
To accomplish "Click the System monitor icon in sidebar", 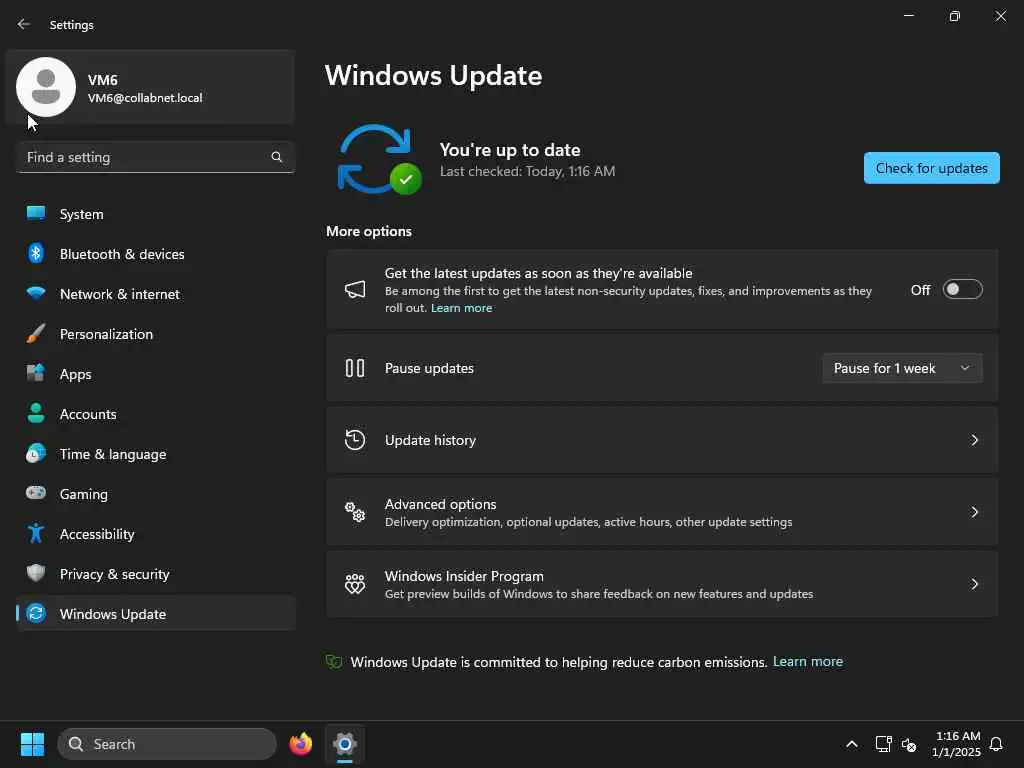I will coord(36,214).
